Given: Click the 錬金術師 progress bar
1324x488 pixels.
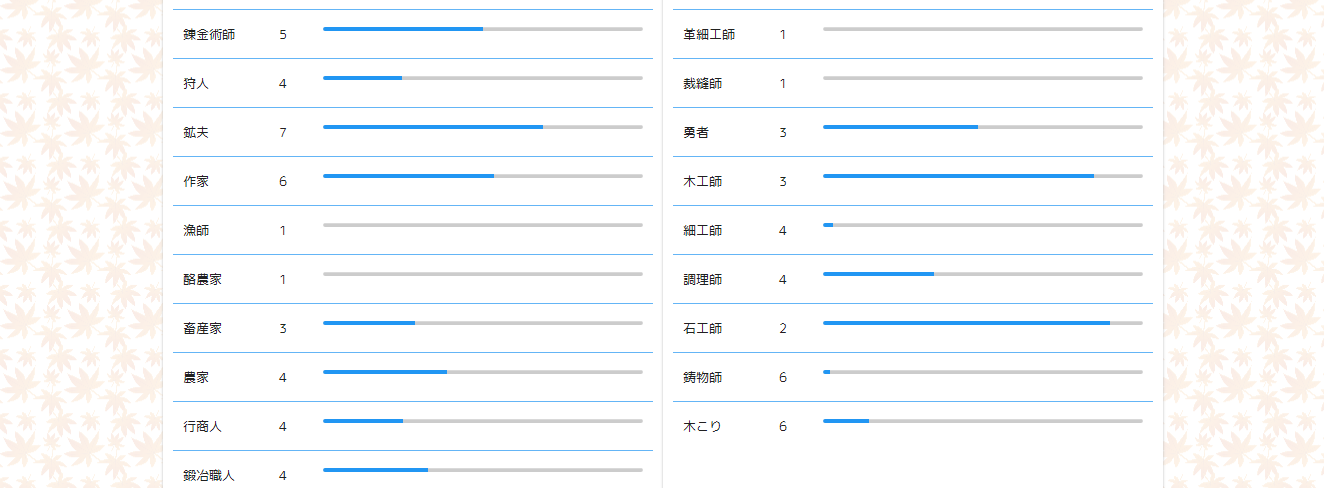Looking at the screenshot, I should point(483,29).
